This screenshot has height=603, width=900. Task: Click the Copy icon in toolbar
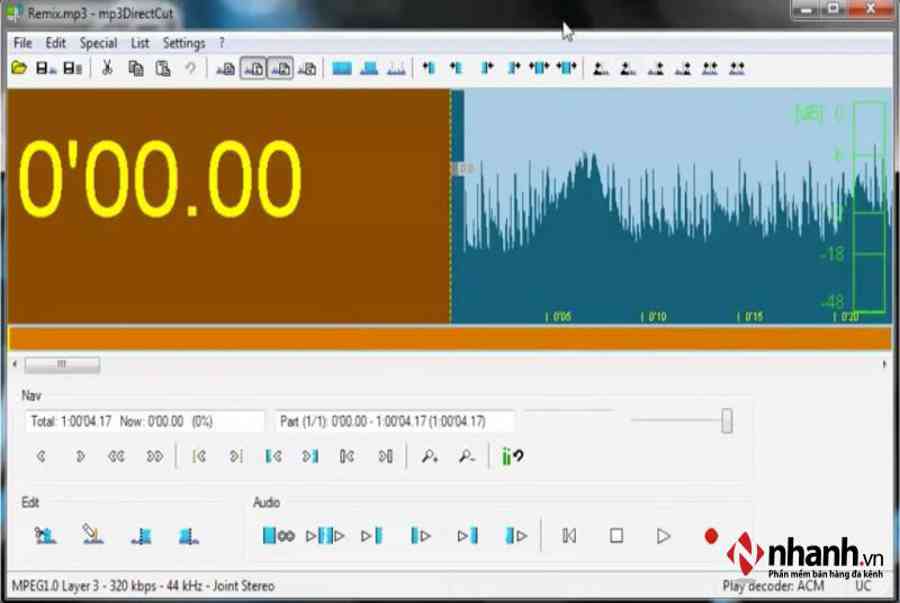[x=136, y=69]
